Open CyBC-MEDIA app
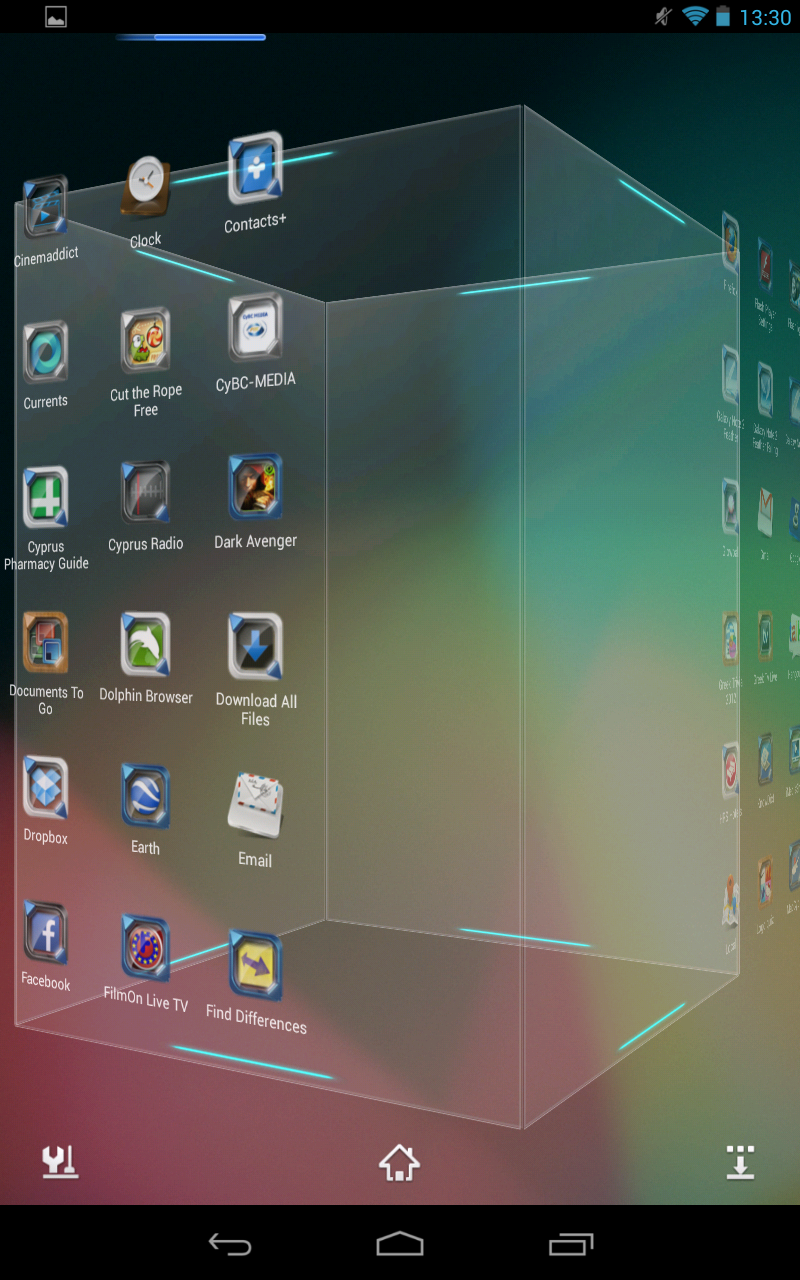 (x=255, y=329)
